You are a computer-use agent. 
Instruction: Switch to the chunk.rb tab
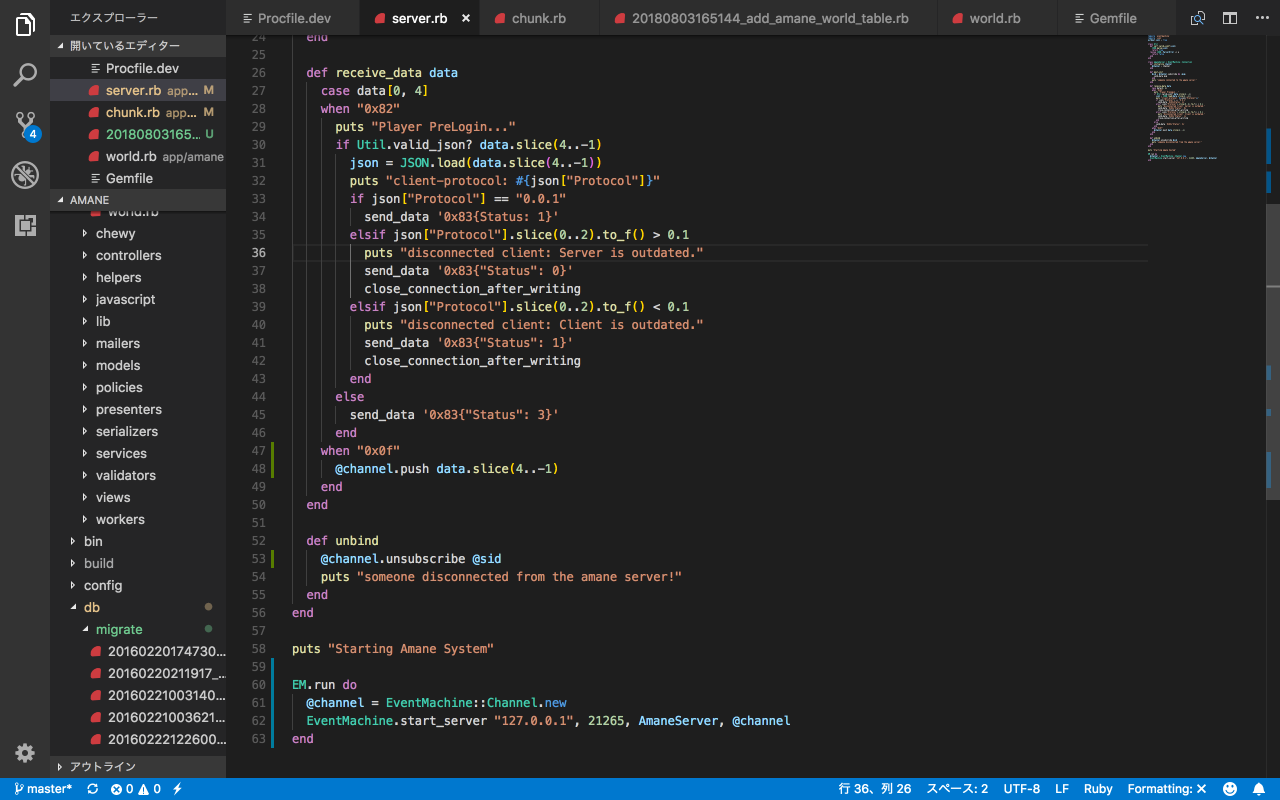pyautogui.click(x=537, y=18)
